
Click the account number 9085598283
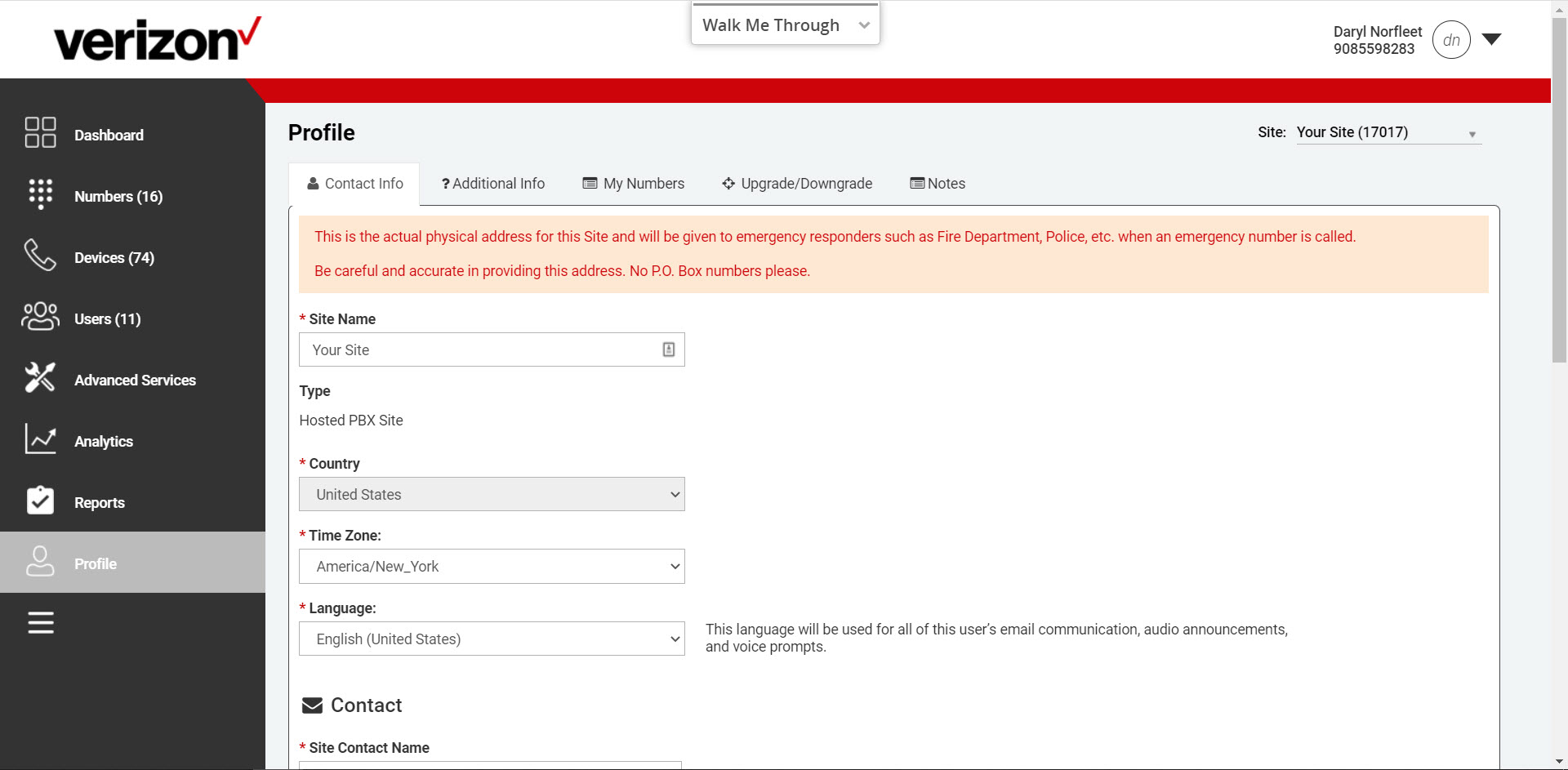pyautogui.click(x=1374, y=49)
